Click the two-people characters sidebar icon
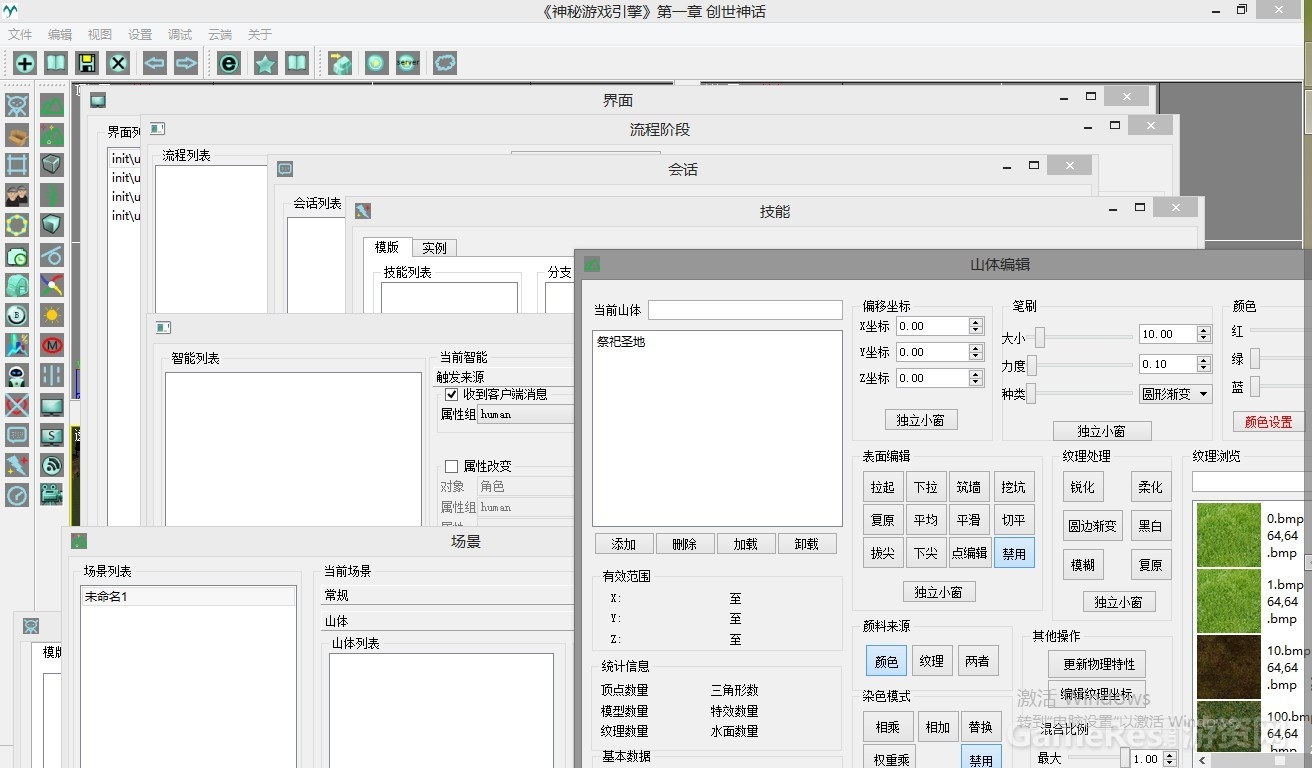 tap(17, 195)
